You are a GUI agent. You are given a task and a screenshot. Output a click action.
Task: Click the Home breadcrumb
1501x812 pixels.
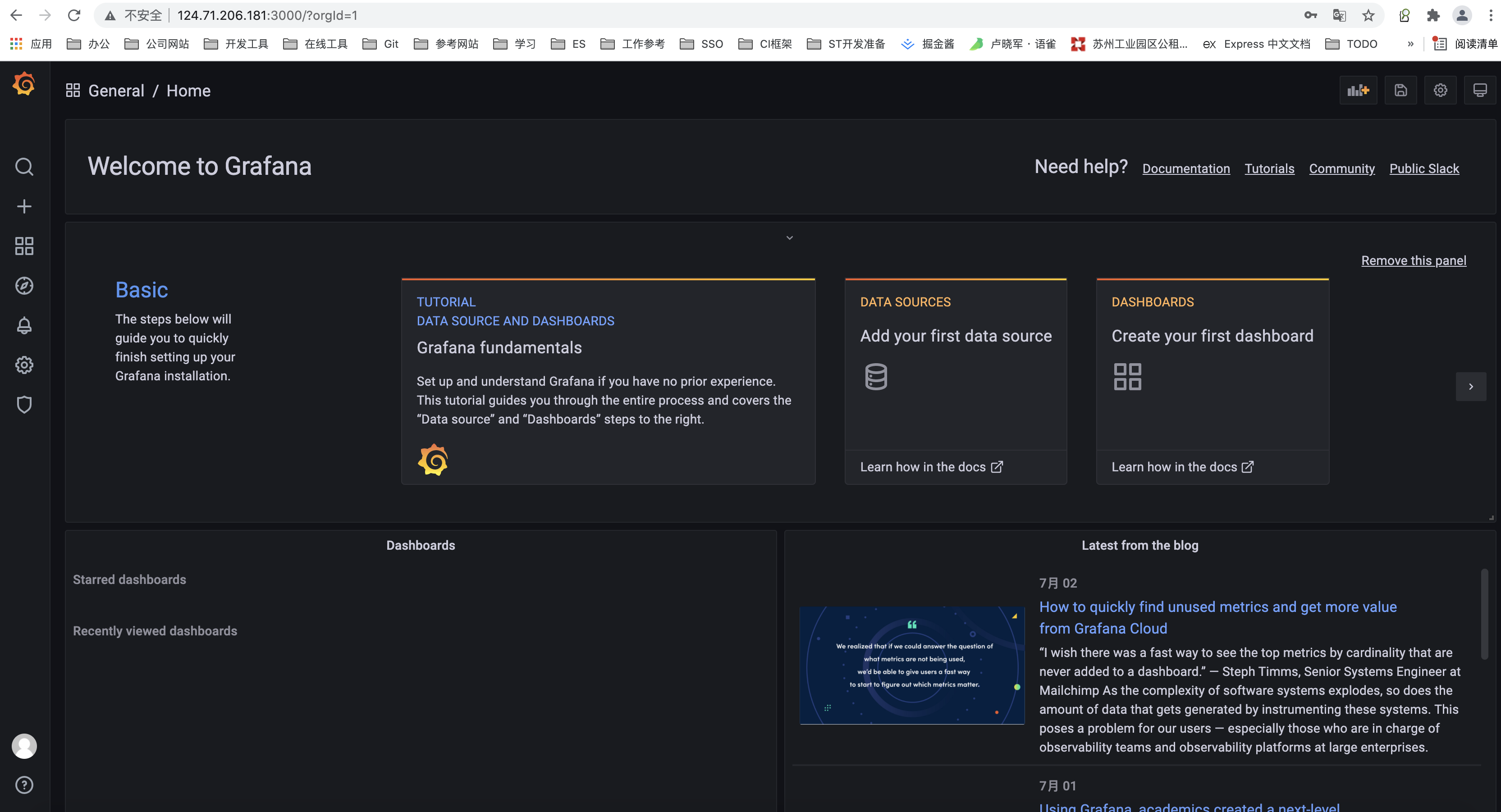click(188, 90)
